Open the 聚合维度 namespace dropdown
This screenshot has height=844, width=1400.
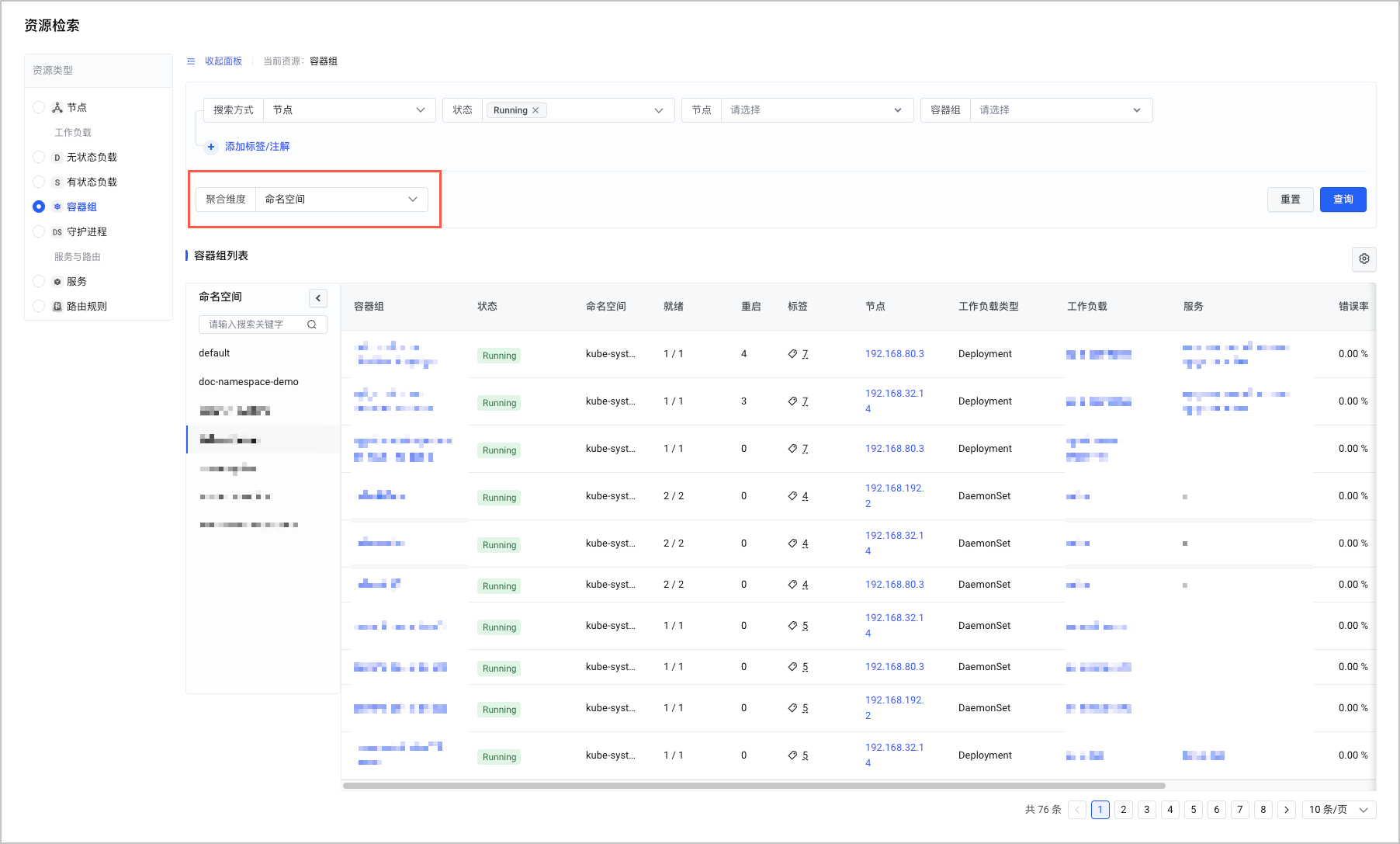click(x=341, y=200)
